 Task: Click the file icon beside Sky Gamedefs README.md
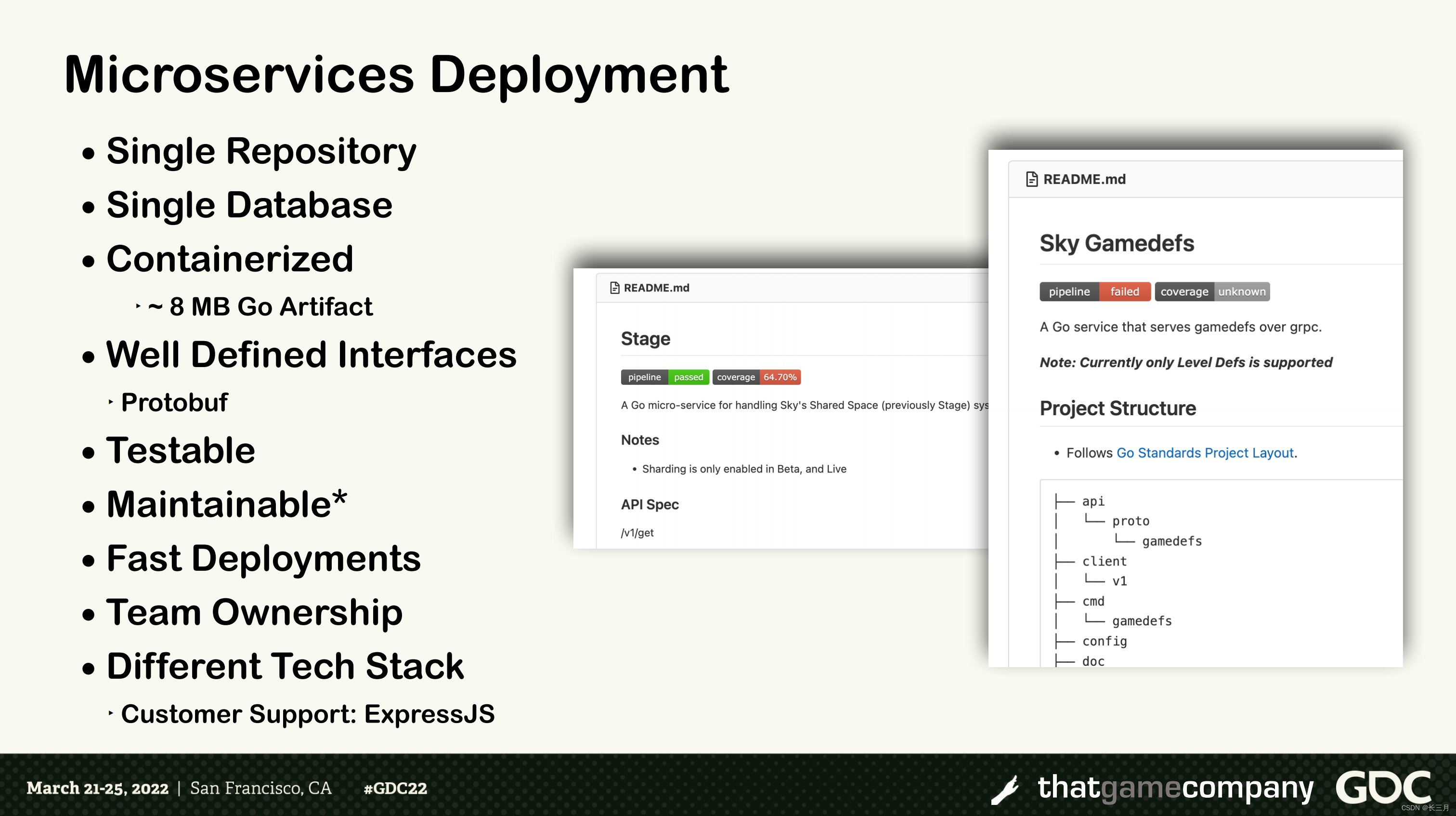(1031, 179)
